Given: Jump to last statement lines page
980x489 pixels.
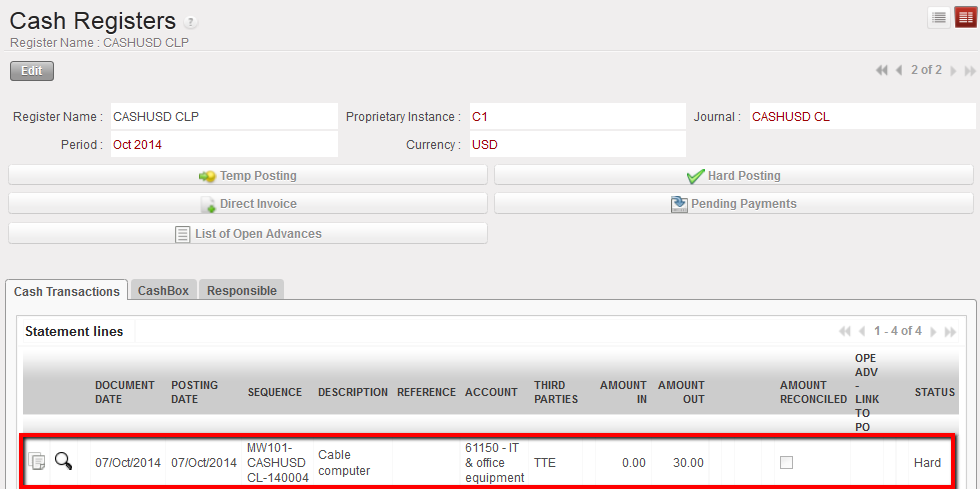Looking at the screenshot, I should click(x=950, y=331).
